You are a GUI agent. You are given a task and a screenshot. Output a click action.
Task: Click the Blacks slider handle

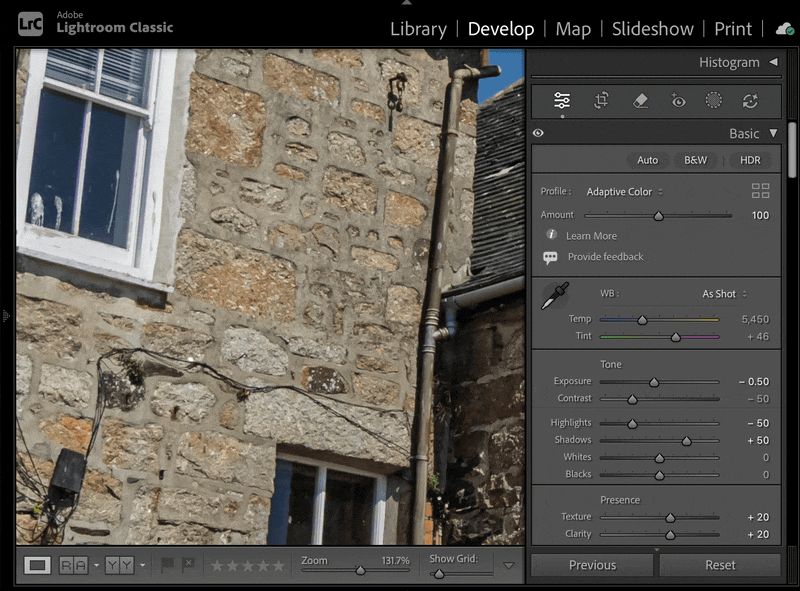click(x=659, y=475)
